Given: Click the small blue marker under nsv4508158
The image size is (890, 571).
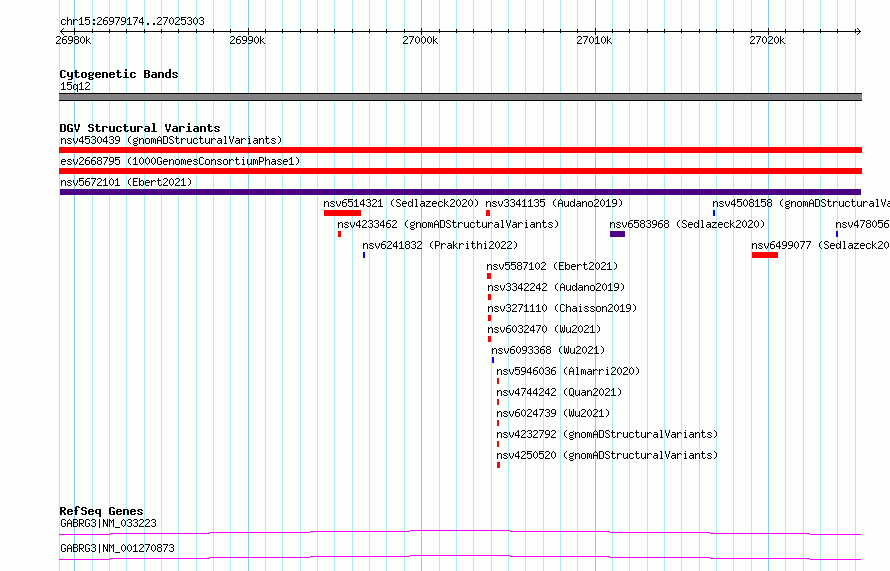Looking at the screenshot, I should coord(714,213).
